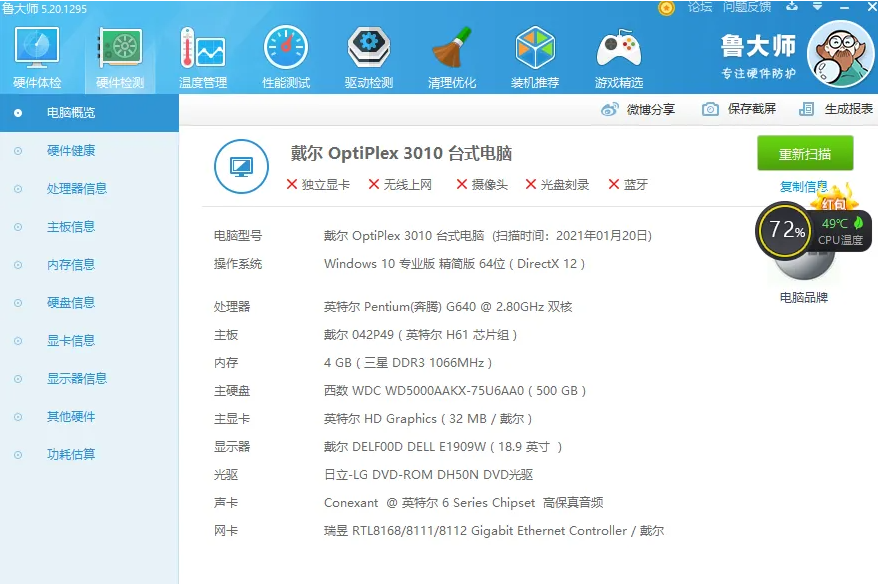Open the title bar dropdown menu arrow

[818, 6]
